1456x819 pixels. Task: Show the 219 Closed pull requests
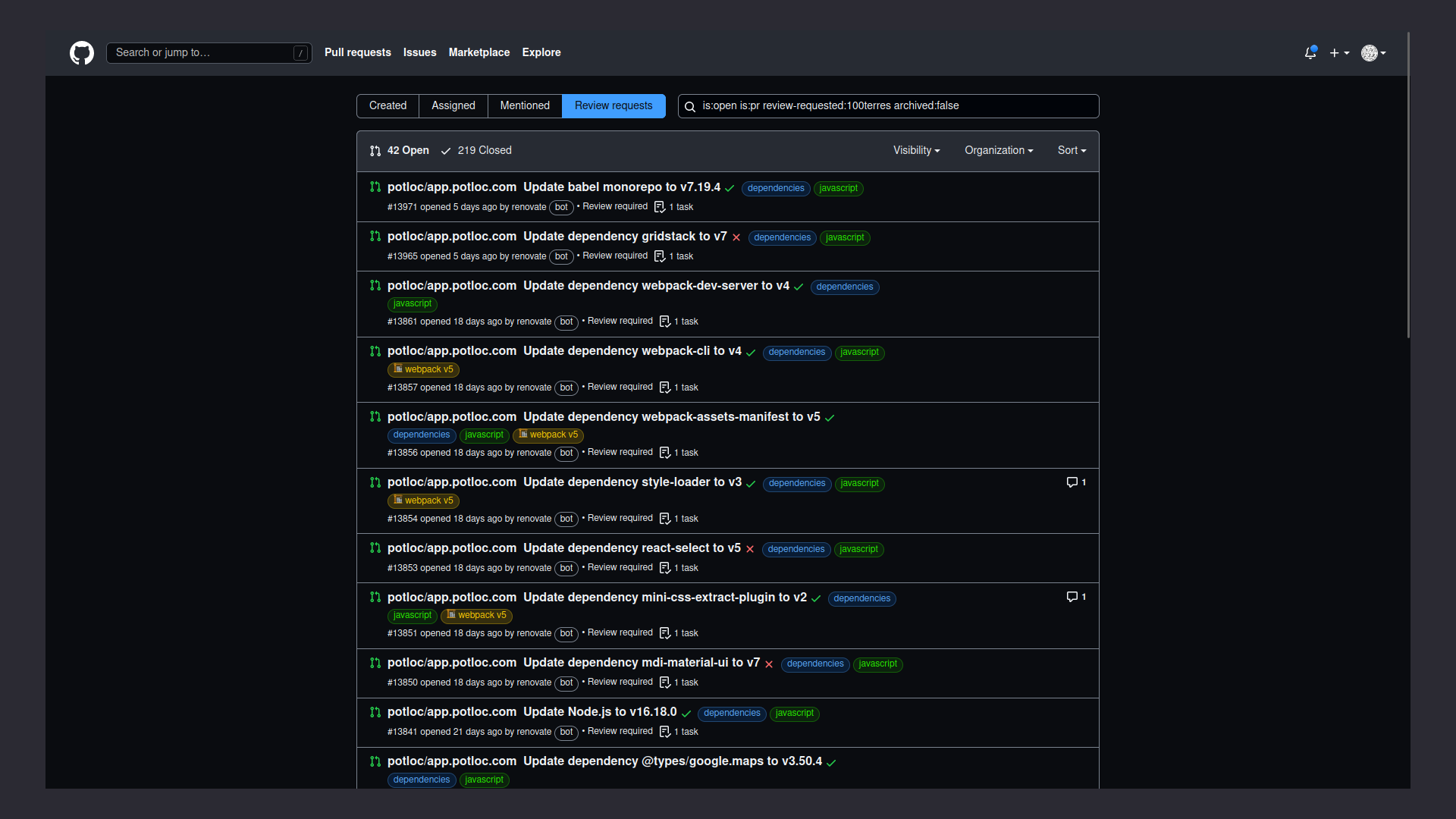pos(476,151)
